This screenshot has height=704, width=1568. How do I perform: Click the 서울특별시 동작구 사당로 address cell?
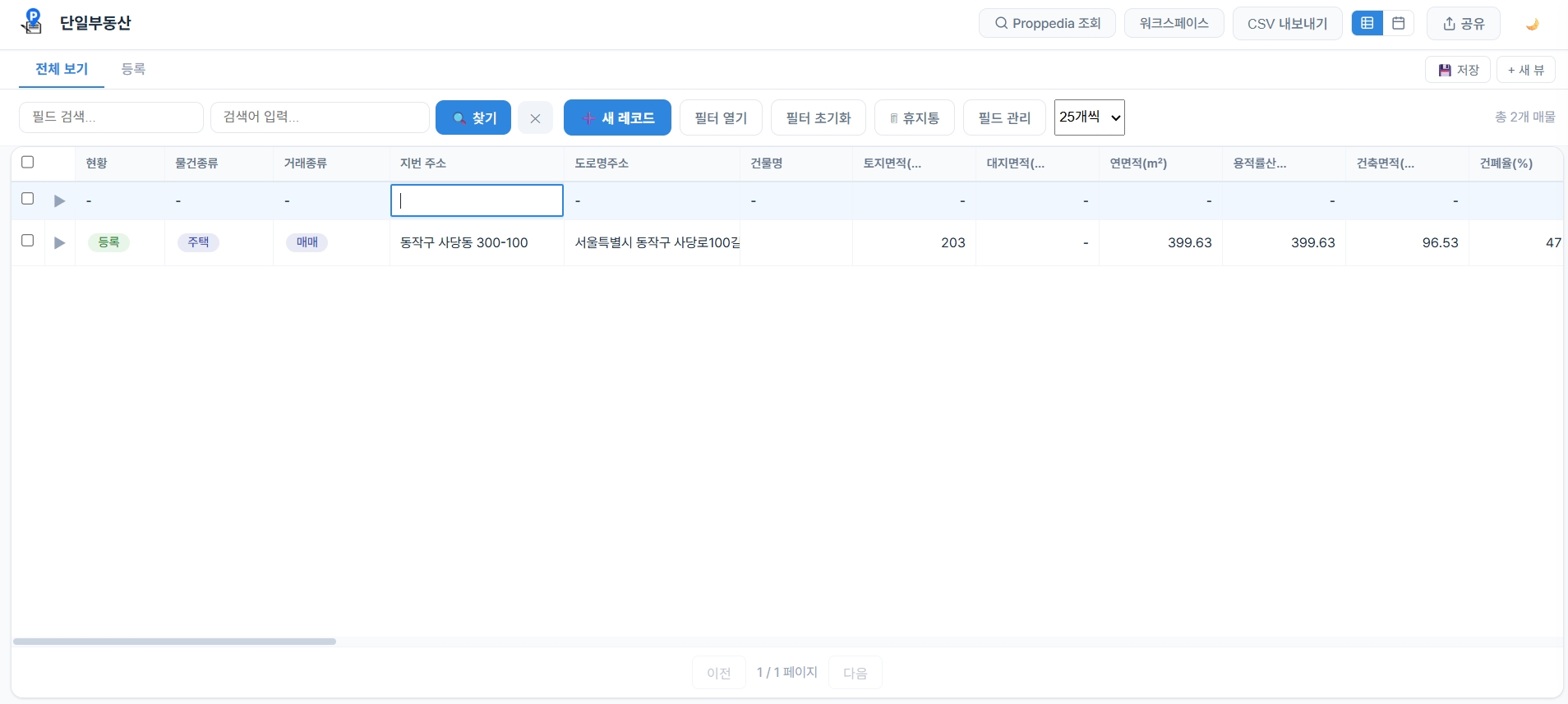tap(653, 243)
